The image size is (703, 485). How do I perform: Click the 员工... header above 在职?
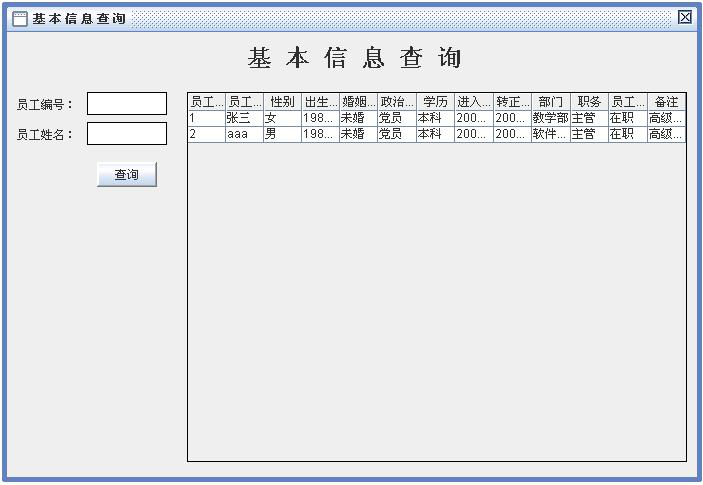[628, 102]
